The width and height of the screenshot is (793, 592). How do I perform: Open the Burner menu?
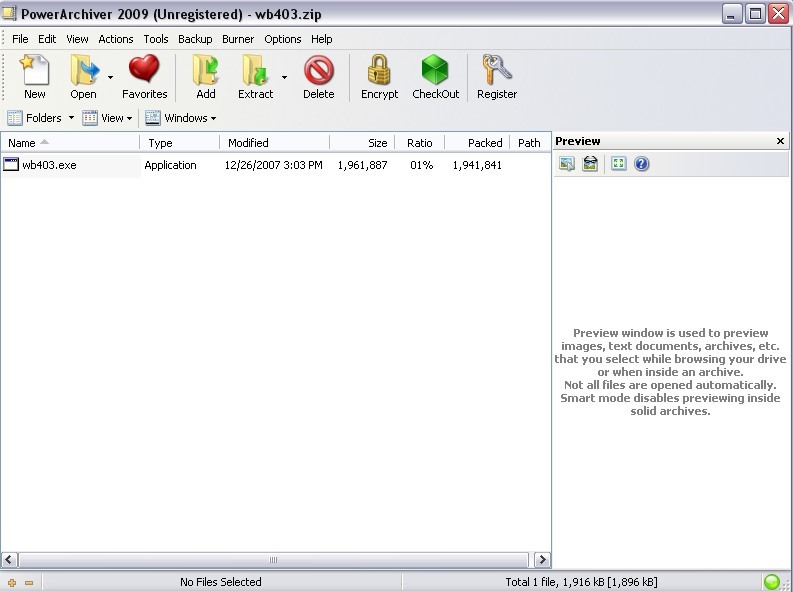238,39
